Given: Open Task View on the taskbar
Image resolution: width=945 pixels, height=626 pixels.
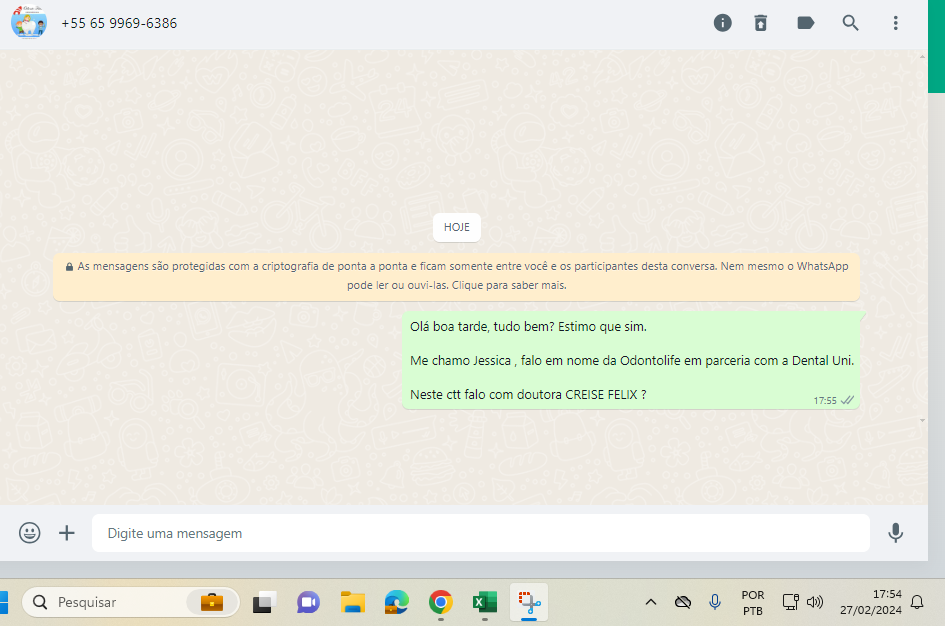Looking at the screenshot, I should coord(264,602).
